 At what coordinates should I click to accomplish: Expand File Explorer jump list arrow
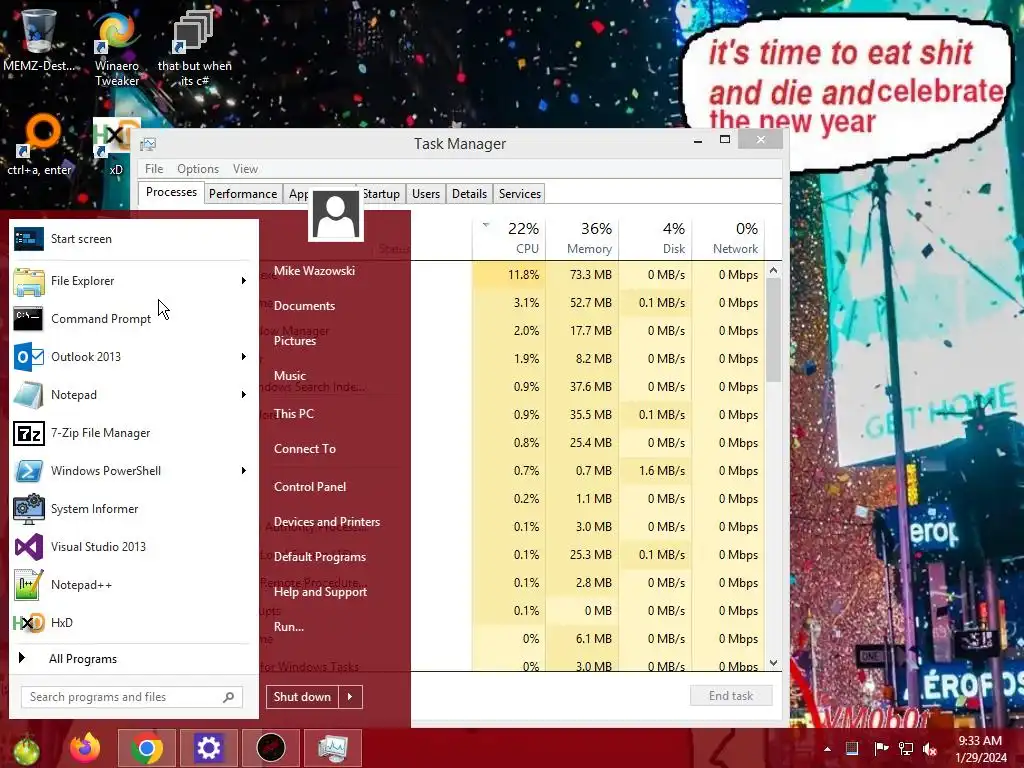click(x=244, y=281)
